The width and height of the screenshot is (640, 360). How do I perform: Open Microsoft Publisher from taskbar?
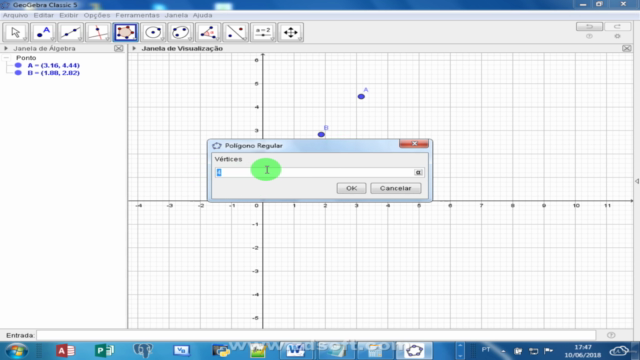click(104, 351)
